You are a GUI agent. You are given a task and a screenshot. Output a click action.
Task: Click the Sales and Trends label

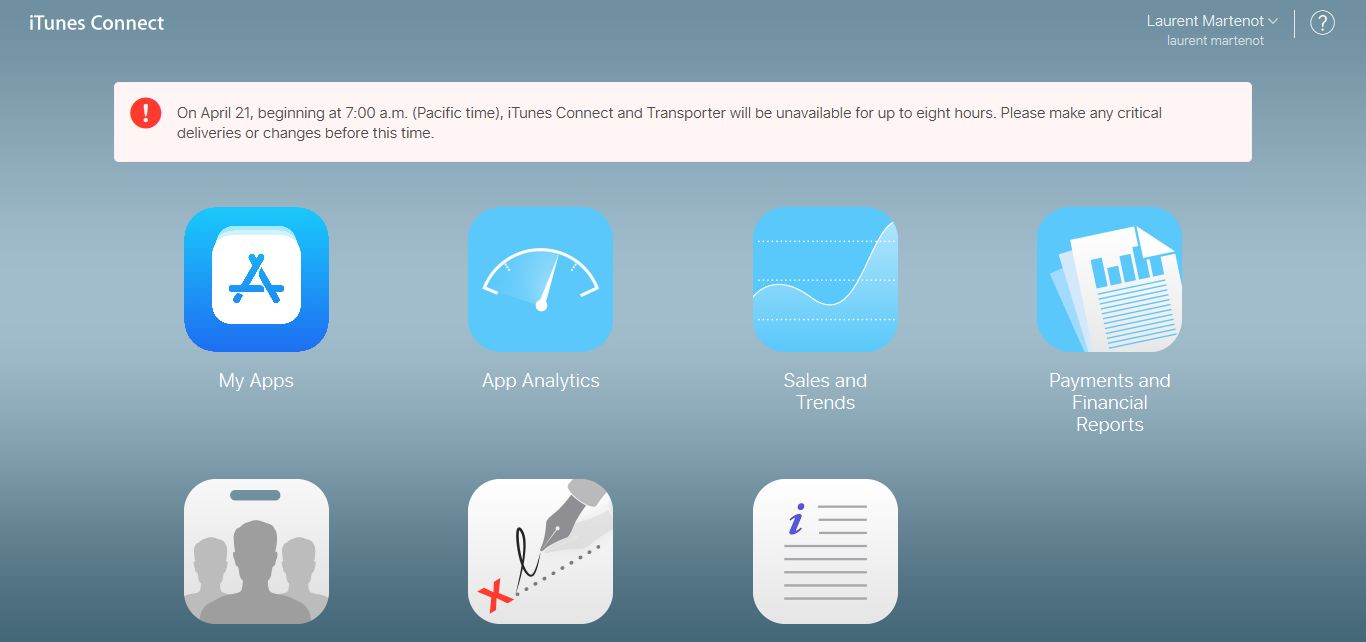click(x=825, y=392)
